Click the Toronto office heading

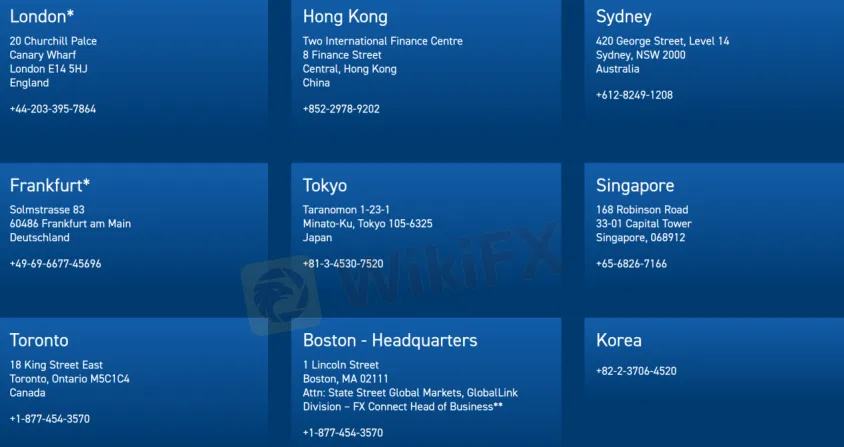(x=39, y=340)
